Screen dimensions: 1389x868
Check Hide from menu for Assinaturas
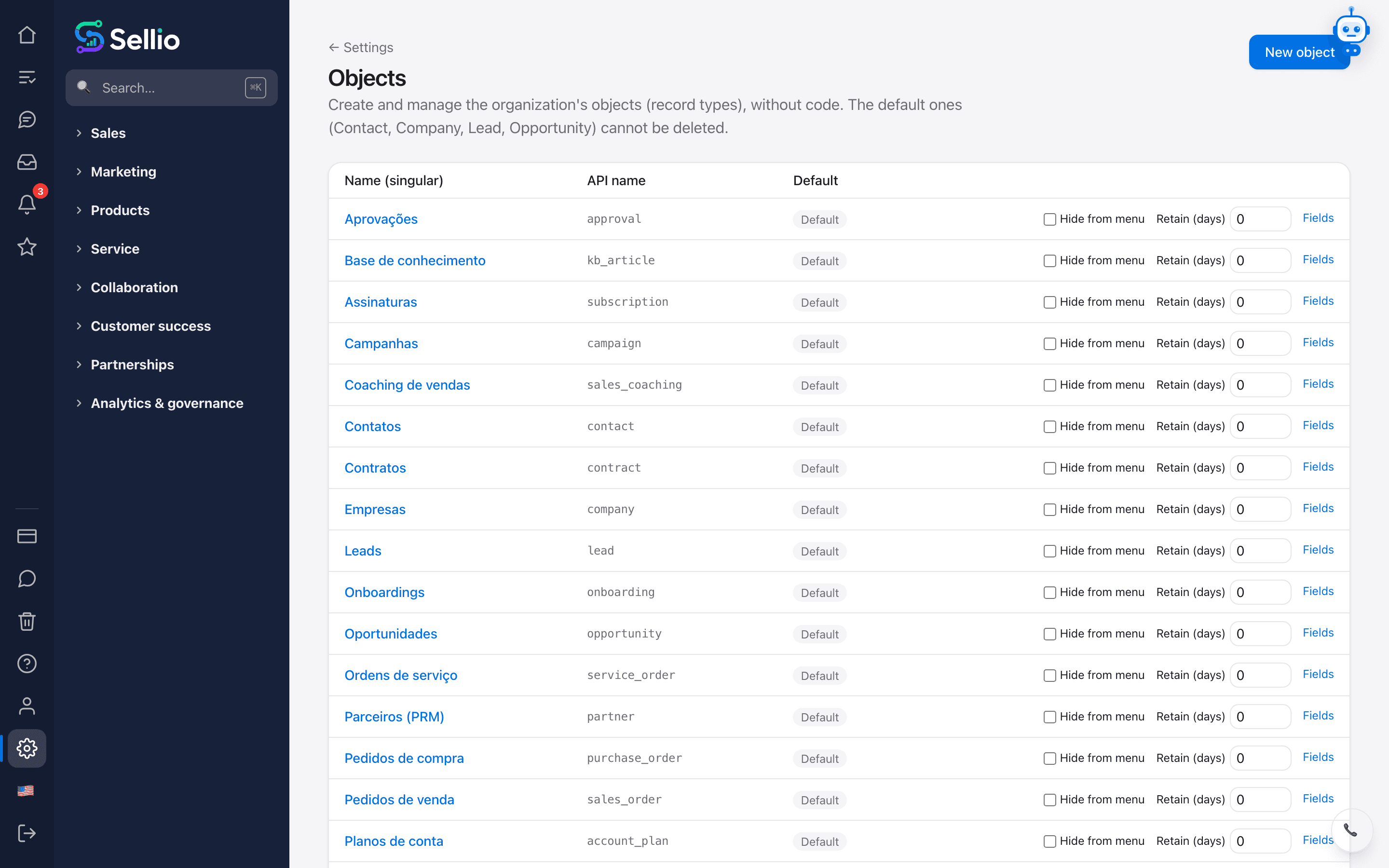coord(1050,302)
